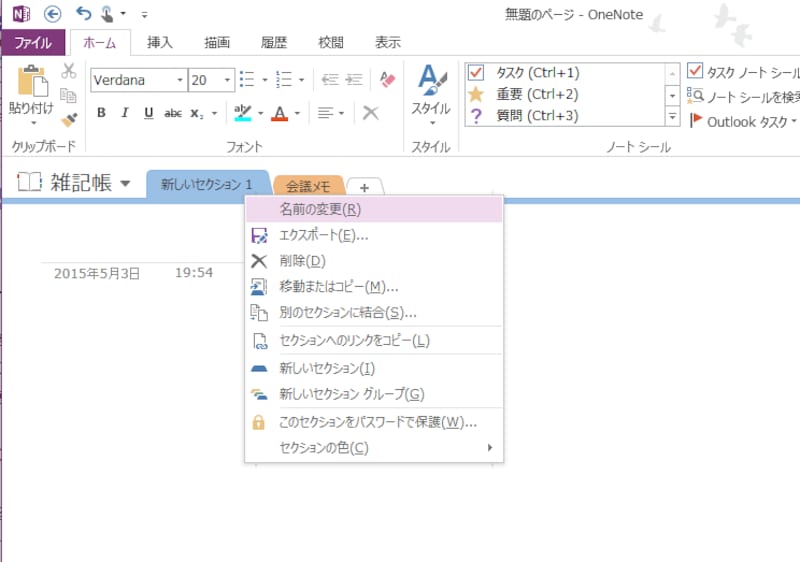Switch to the 表示 ribbon tab
The image size is (800, 562).
point(388,42)
